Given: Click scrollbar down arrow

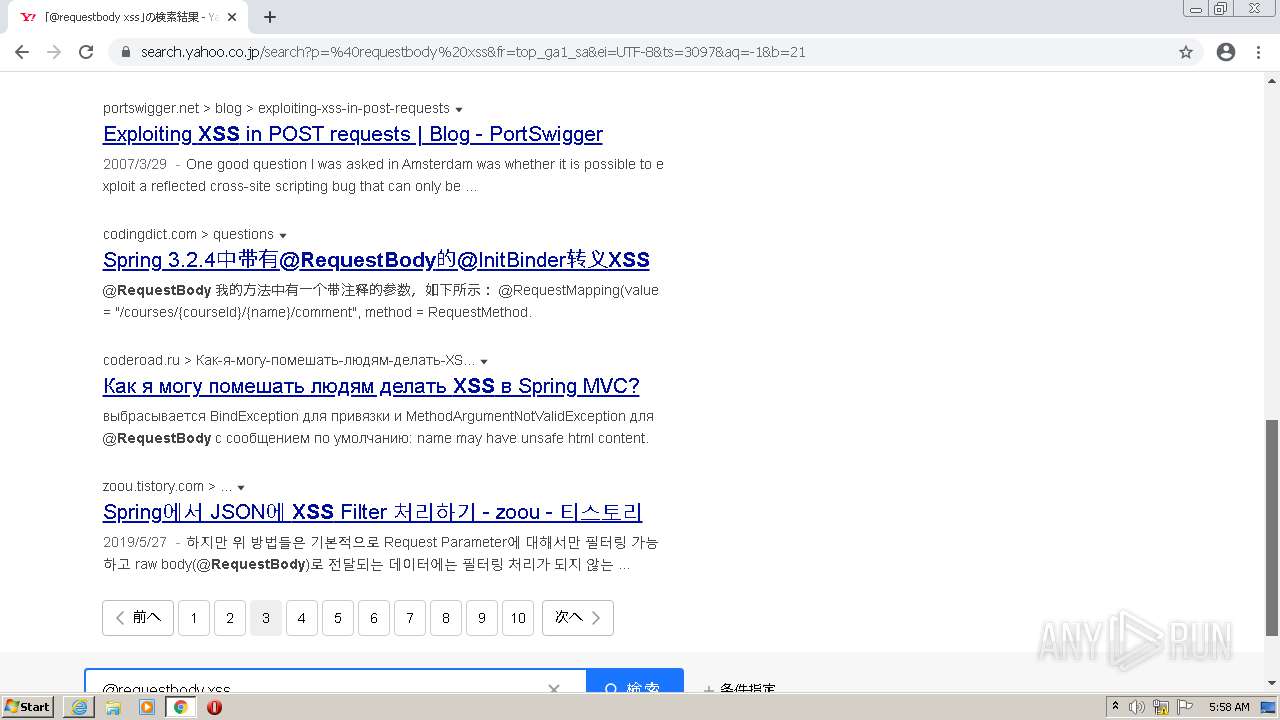Looking at the screenshot, I should tap(1272, 683).
